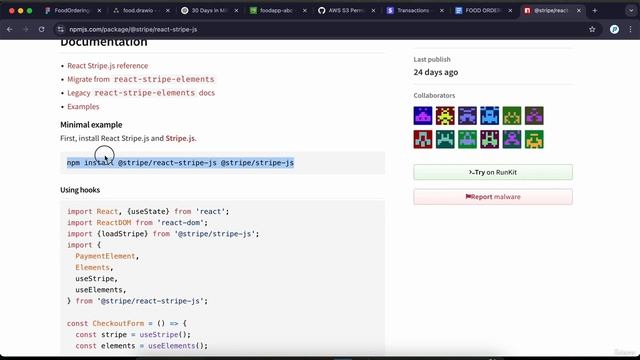Click the browser forward arrow
This screenshot has height=360, width=640.
coord(25,29)
